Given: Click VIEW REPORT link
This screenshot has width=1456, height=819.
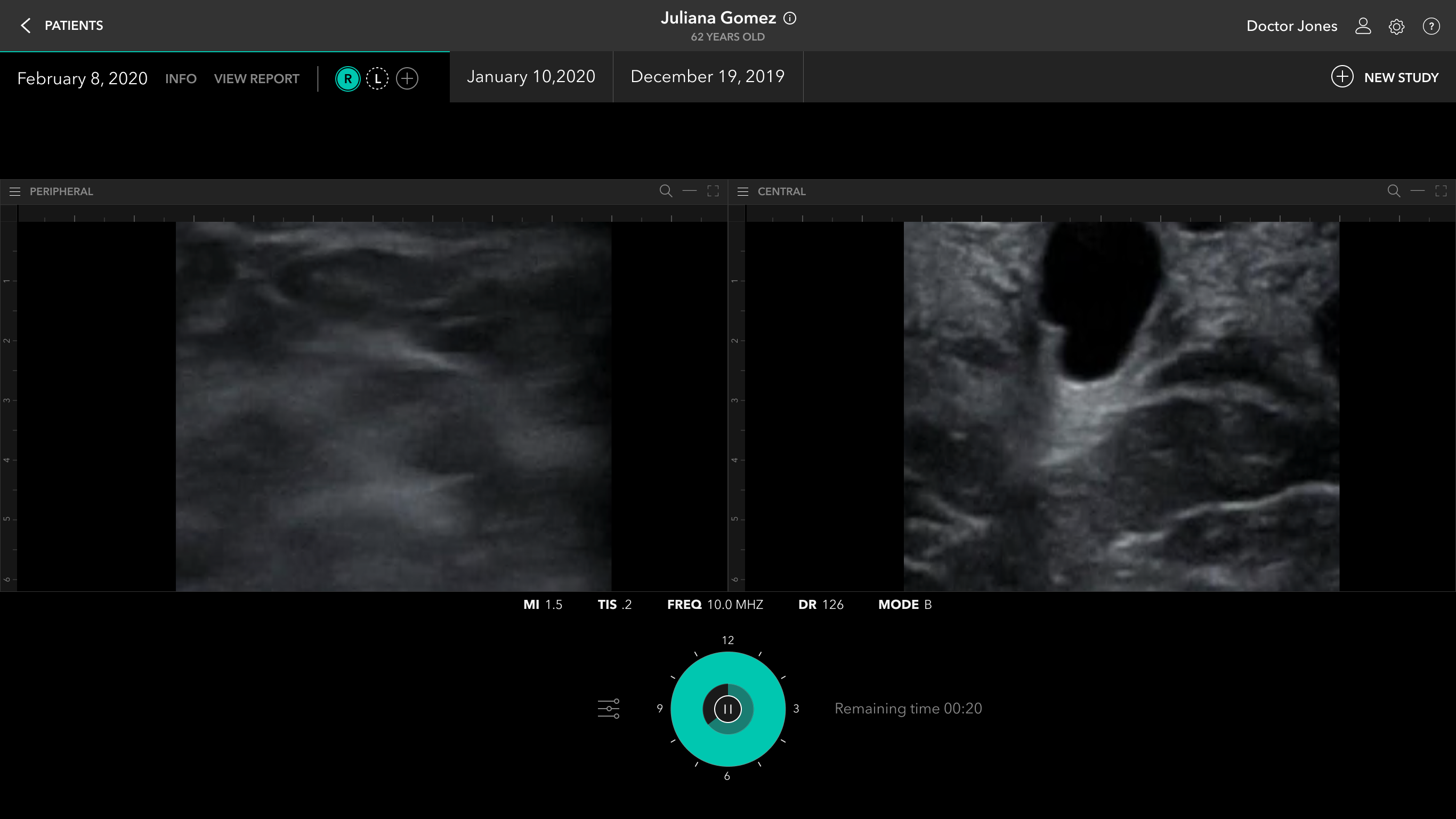Looking at the screenshot, I should (256, 78).
